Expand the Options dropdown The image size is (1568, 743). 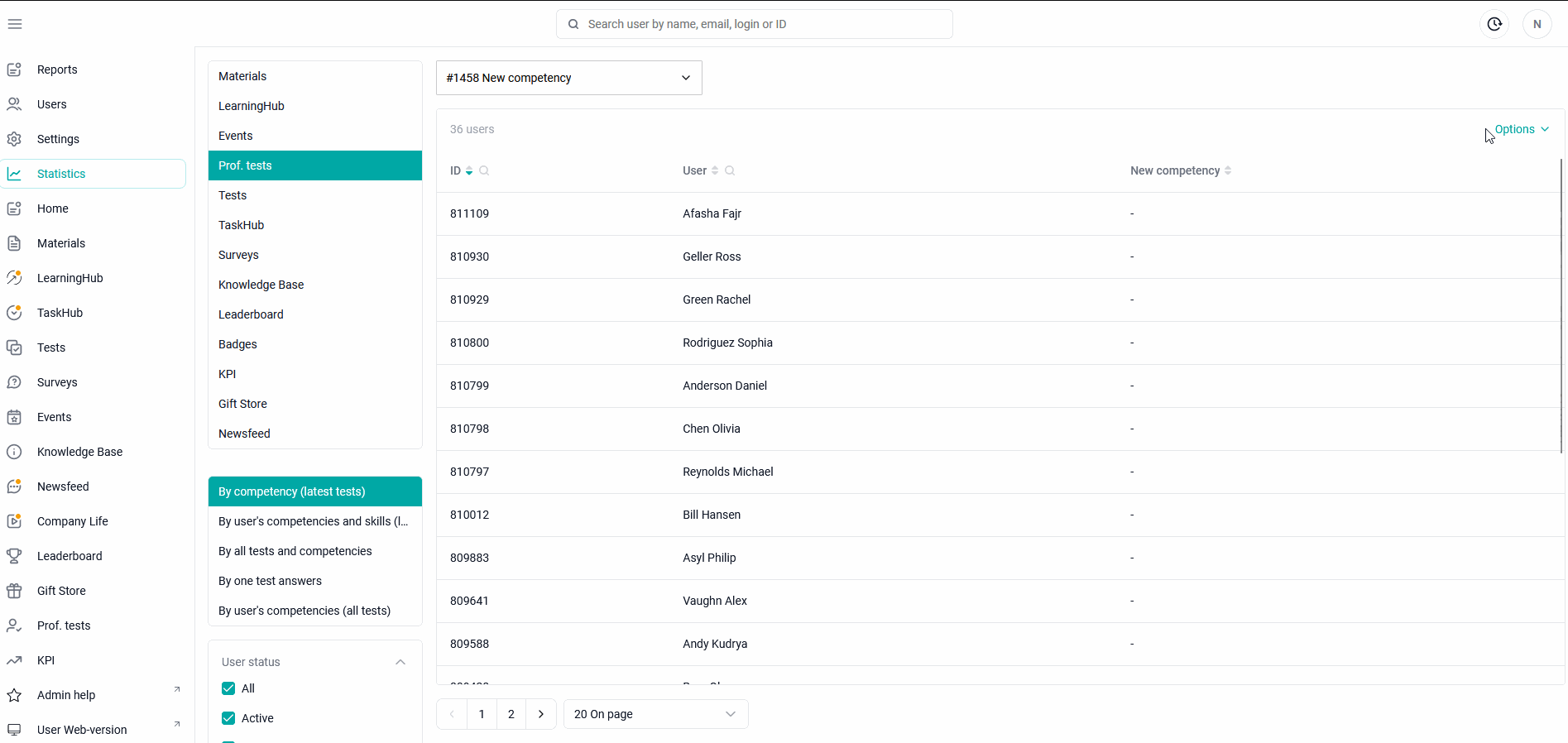[x=1522, y=129]
